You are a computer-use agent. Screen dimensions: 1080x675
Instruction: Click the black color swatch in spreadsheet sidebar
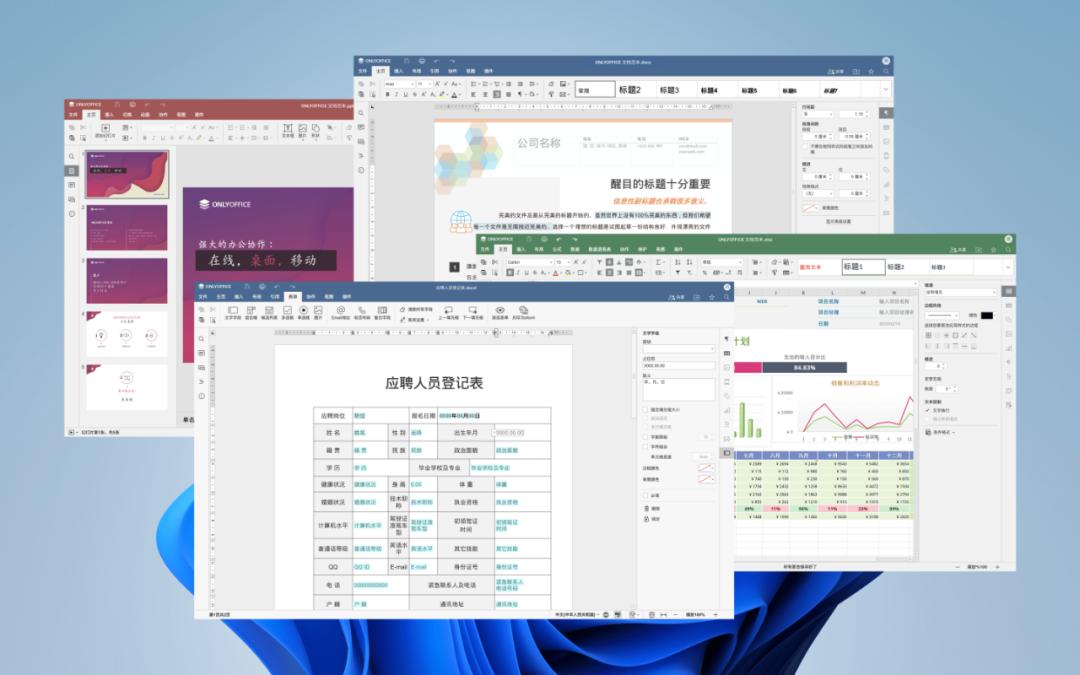pos(987,316)
